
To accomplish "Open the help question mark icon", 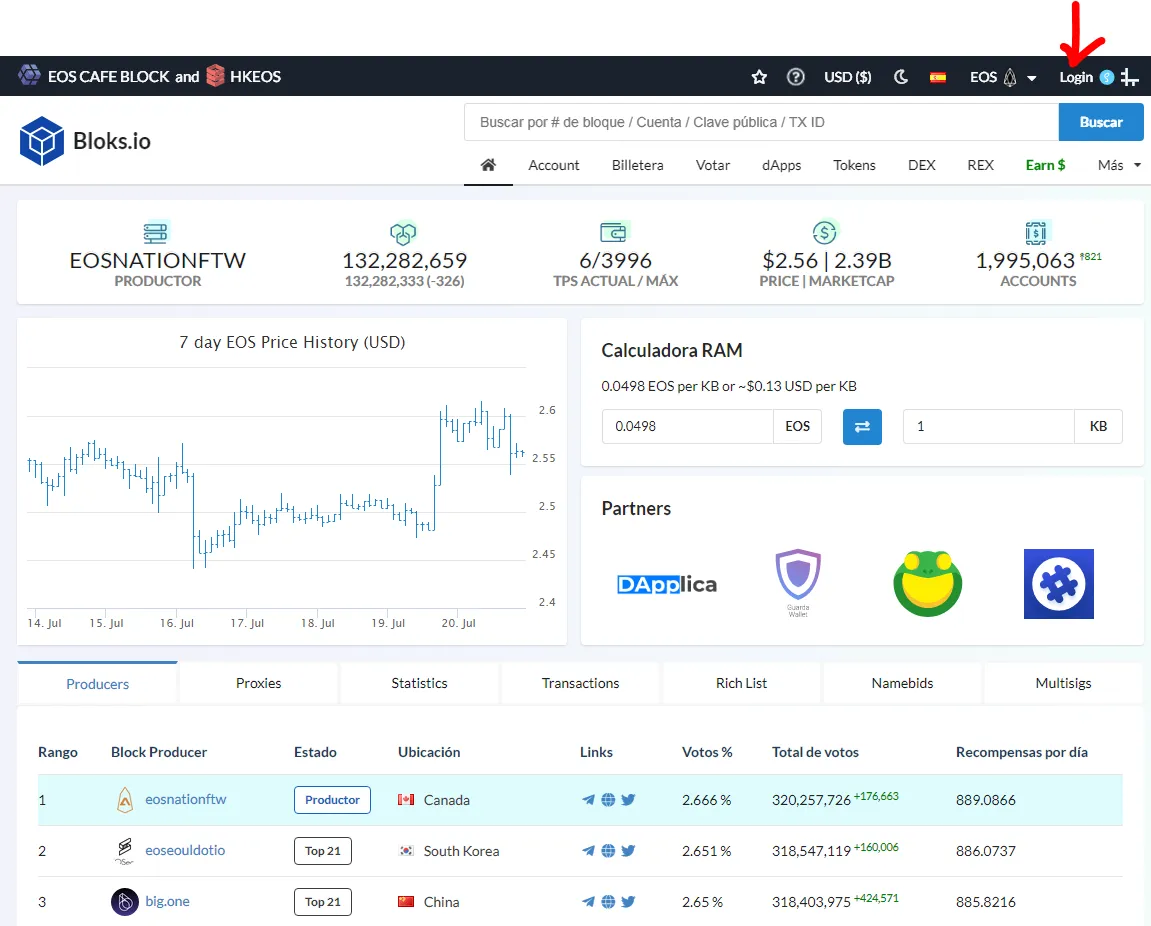I will (x=796, y=77).
